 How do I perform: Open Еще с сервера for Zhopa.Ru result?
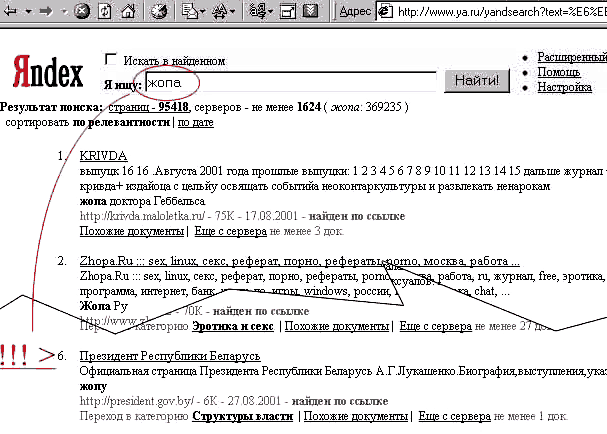[436, 326]
